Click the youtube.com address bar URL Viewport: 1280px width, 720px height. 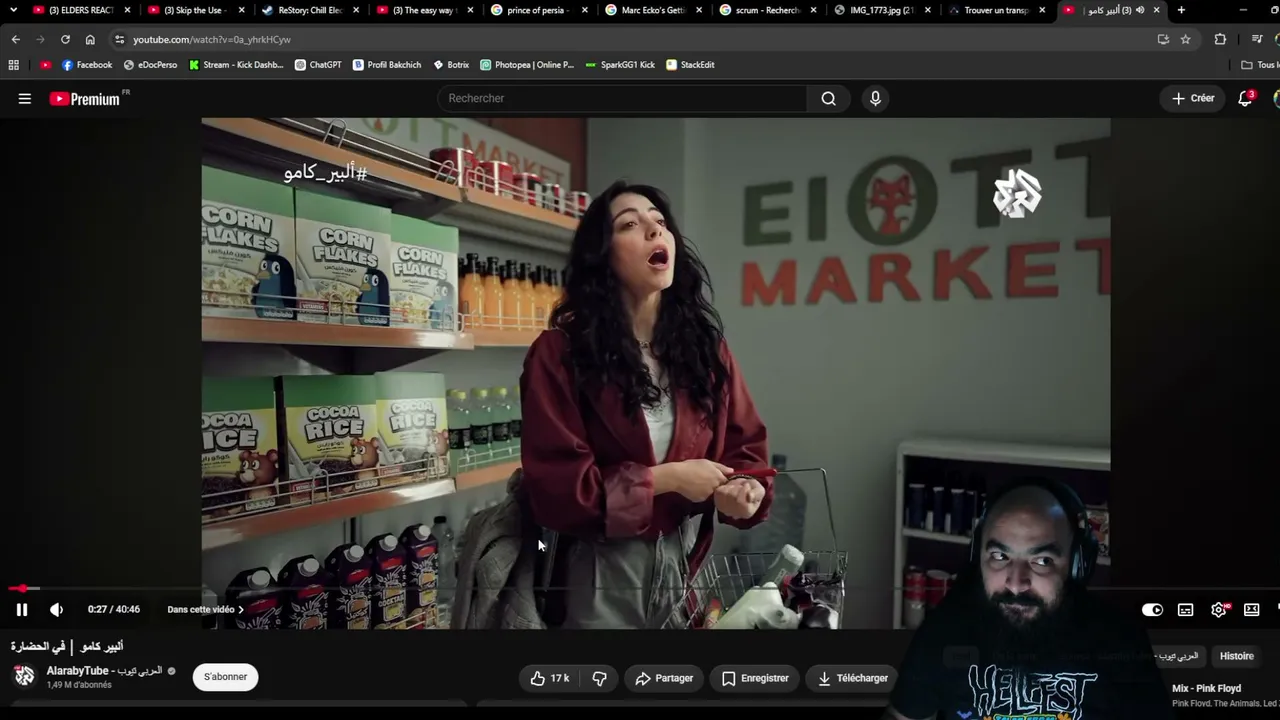[x=212, y=39]
